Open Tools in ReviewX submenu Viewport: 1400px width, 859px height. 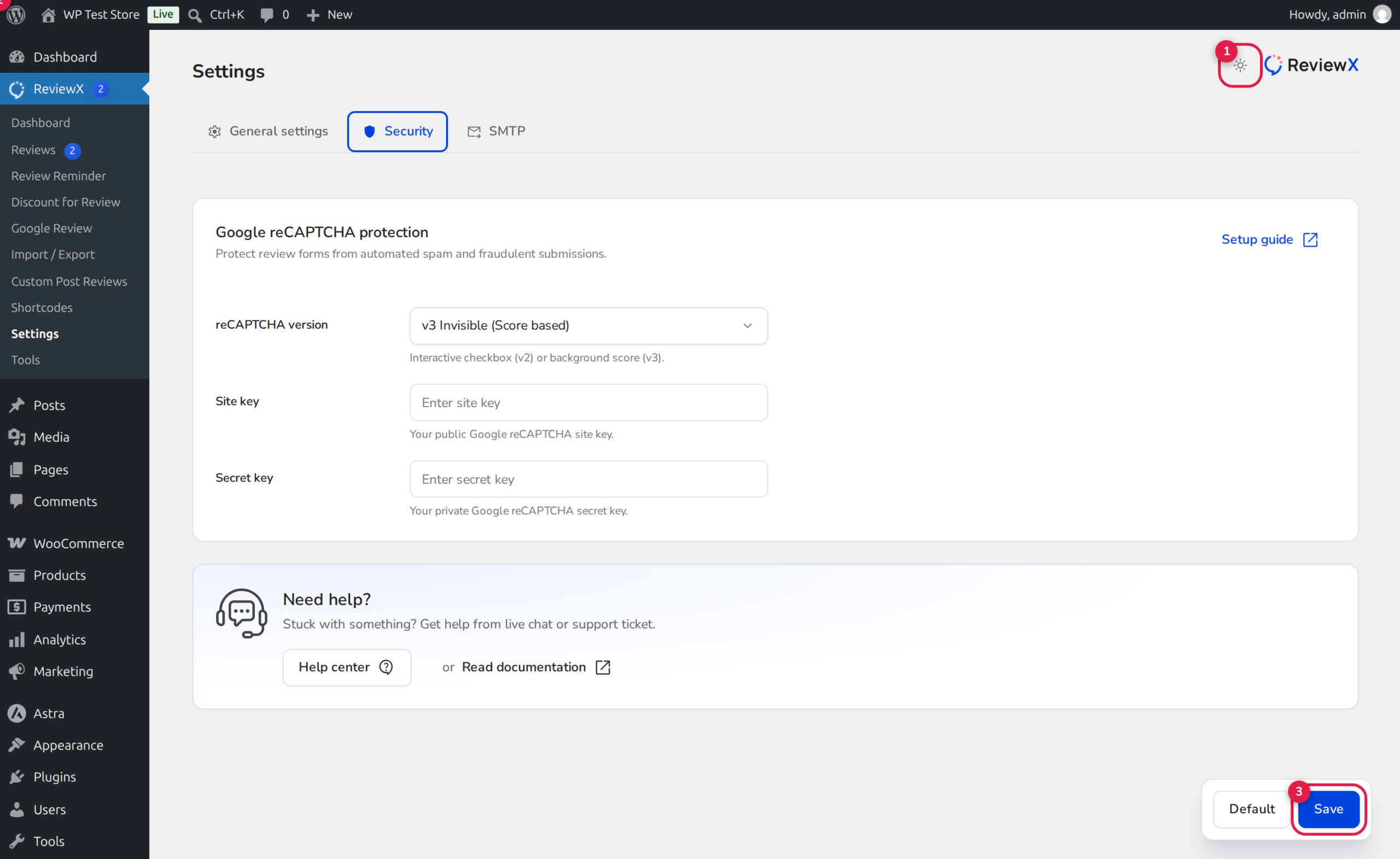[x=26, y=359]
